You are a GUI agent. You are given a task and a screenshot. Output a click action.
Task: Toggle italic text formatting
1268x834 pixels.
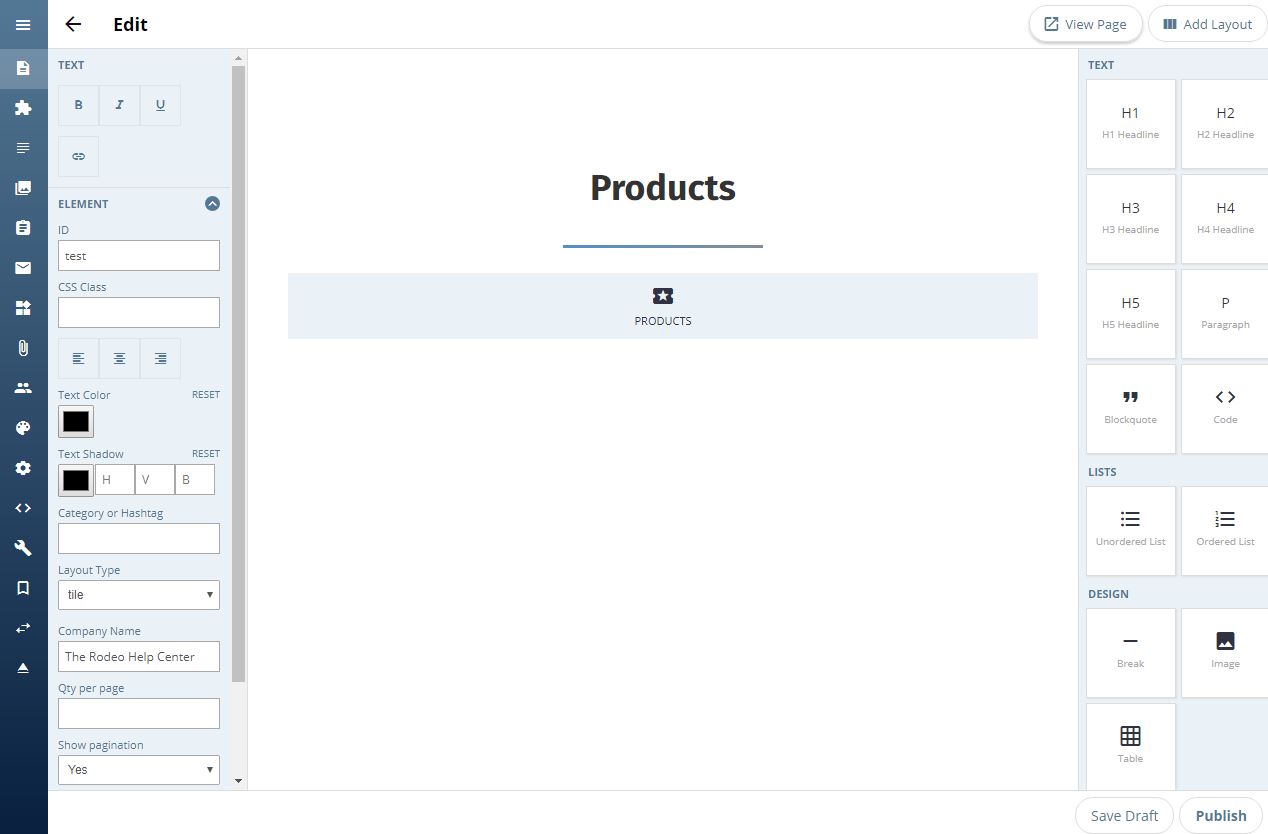point(119,105)
